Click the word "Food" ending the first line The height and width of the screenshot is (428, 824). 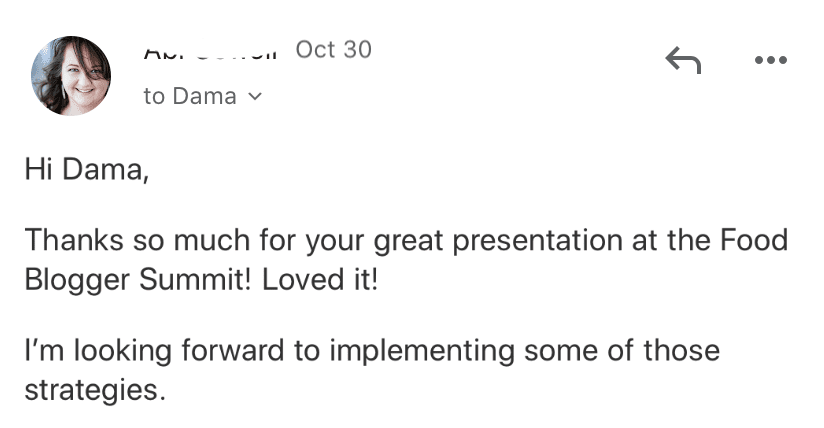tap(754, 240)
